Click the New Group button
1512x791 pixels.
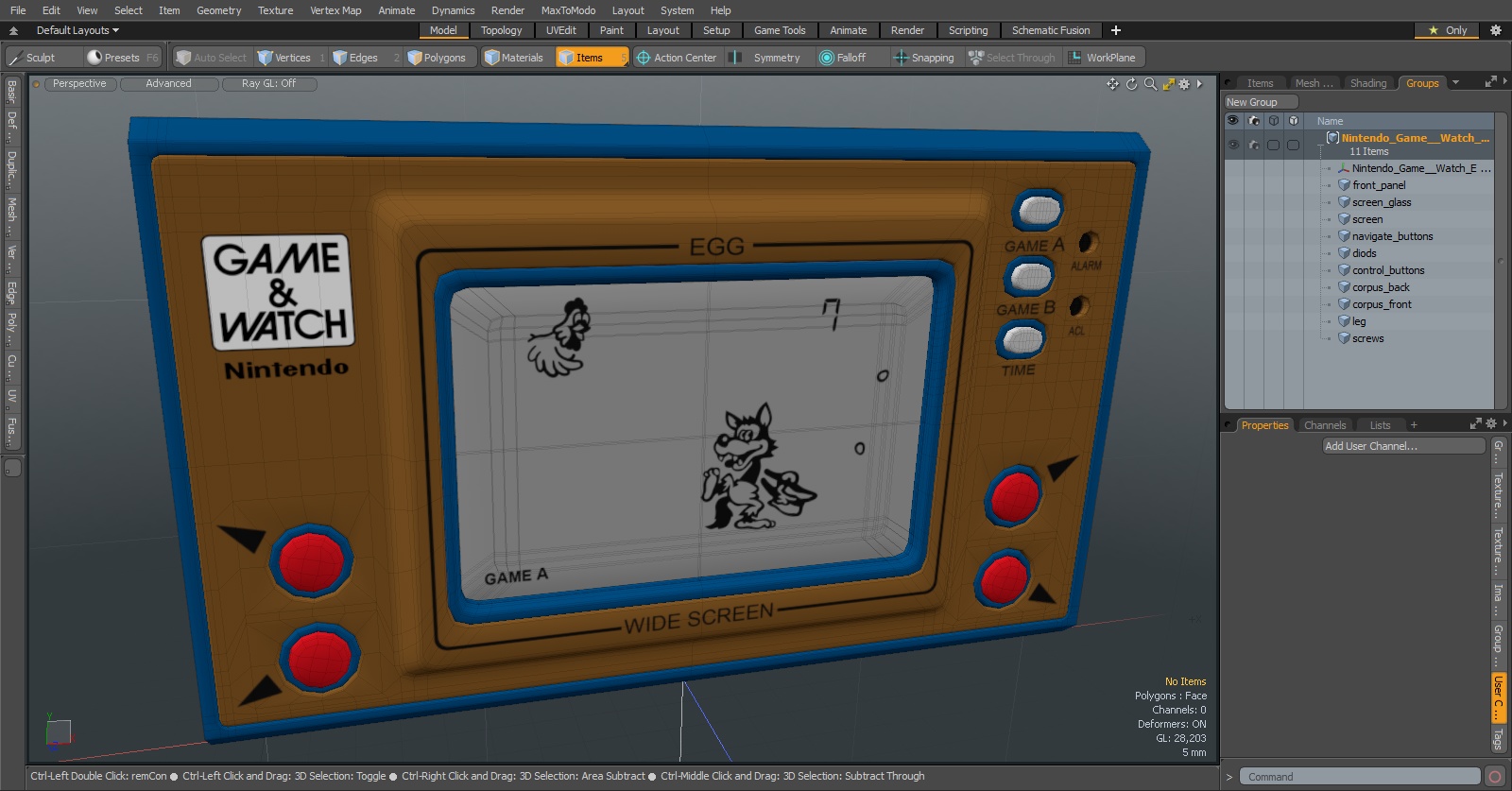pos(1261,102)
